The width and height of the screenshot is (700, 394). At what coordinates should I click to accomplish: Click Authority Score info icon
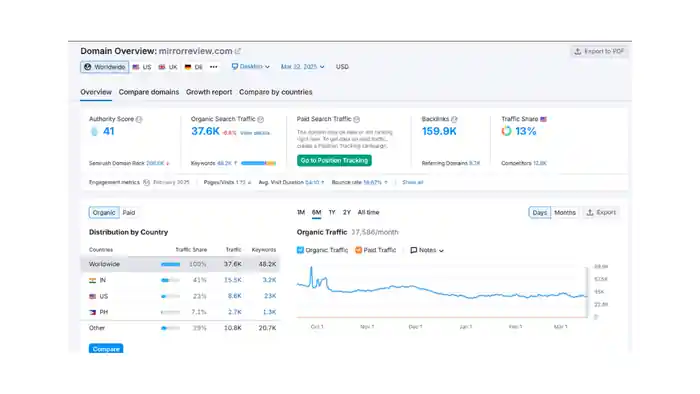139,119
